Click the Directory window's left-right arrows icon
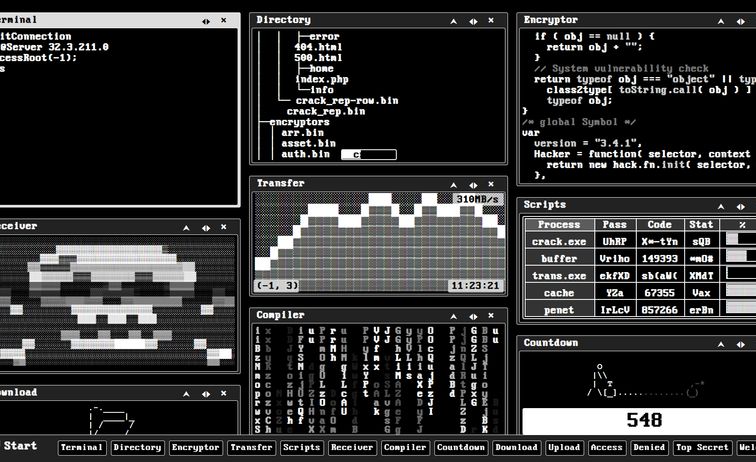The height and width of the screenshot is (462, 756). 471,20
